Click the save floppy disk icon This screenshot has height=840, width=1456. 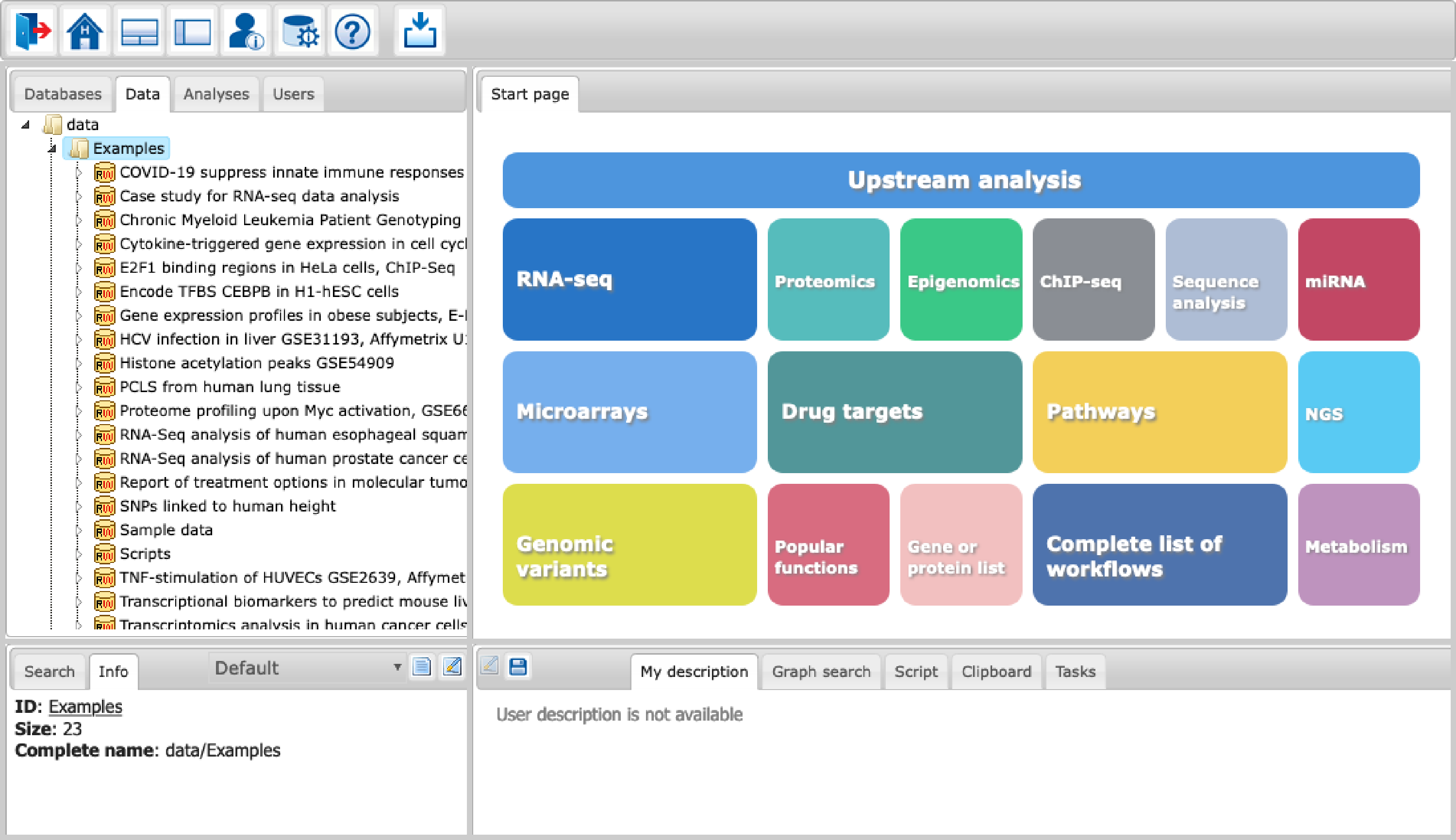tap(517, 667)
